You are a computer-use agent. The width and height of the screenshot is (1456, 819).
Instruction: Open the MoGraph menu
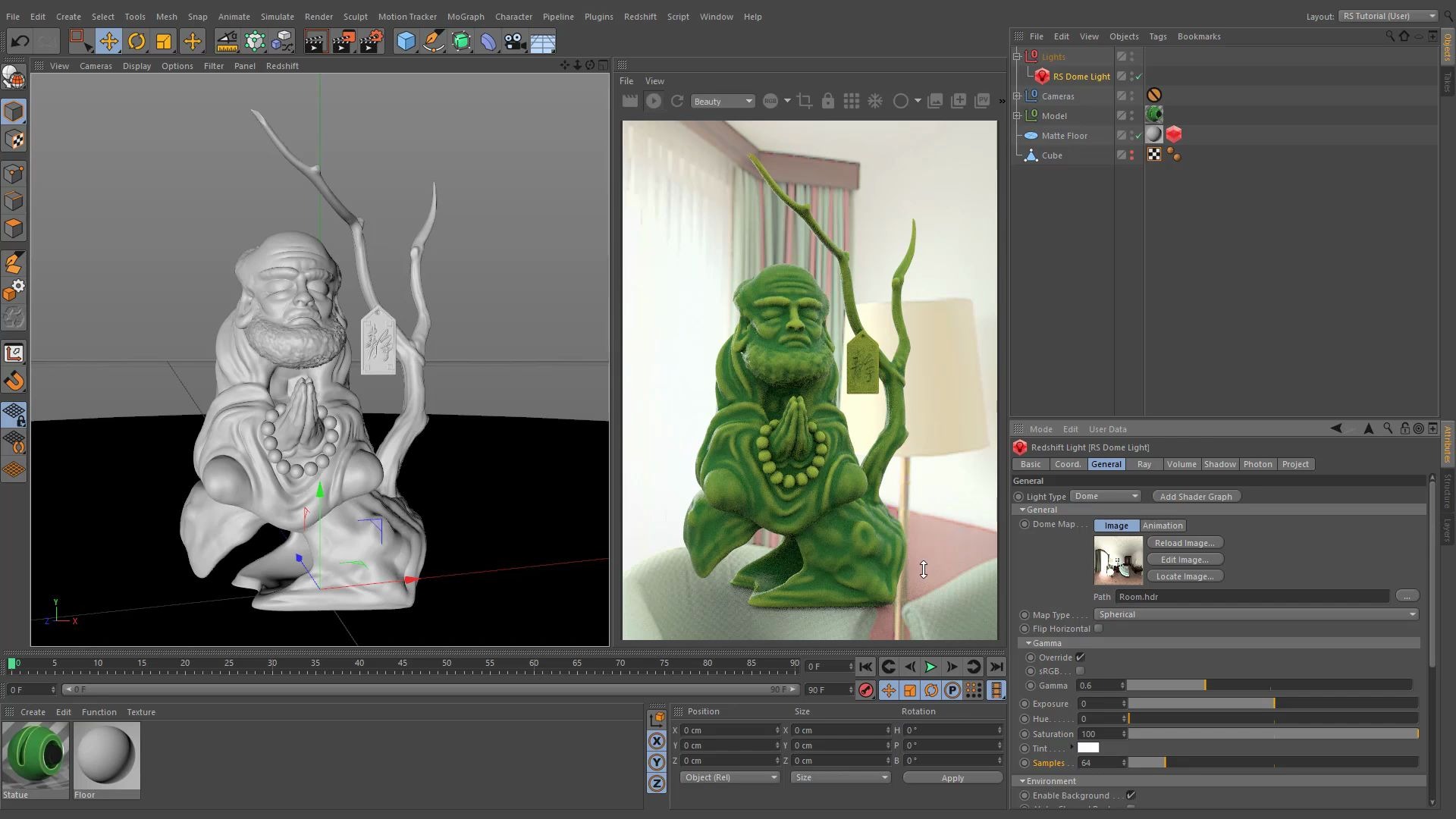(x=466, y=16)
